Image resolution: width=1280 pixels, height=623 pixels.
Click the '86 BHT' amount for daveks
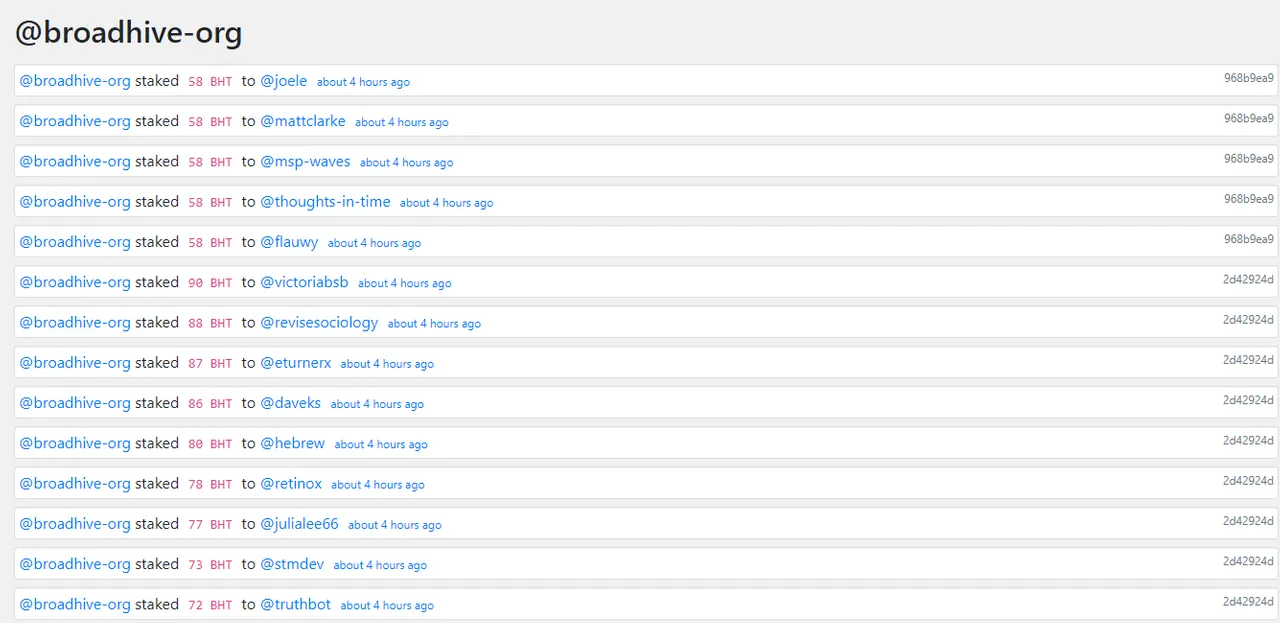[x=210, y=404]
